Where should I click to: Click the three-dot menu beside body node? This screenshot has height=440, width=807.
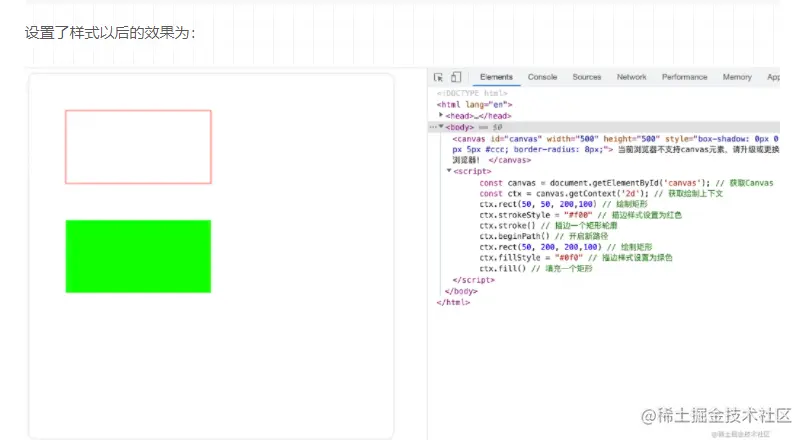click(433, 127)
